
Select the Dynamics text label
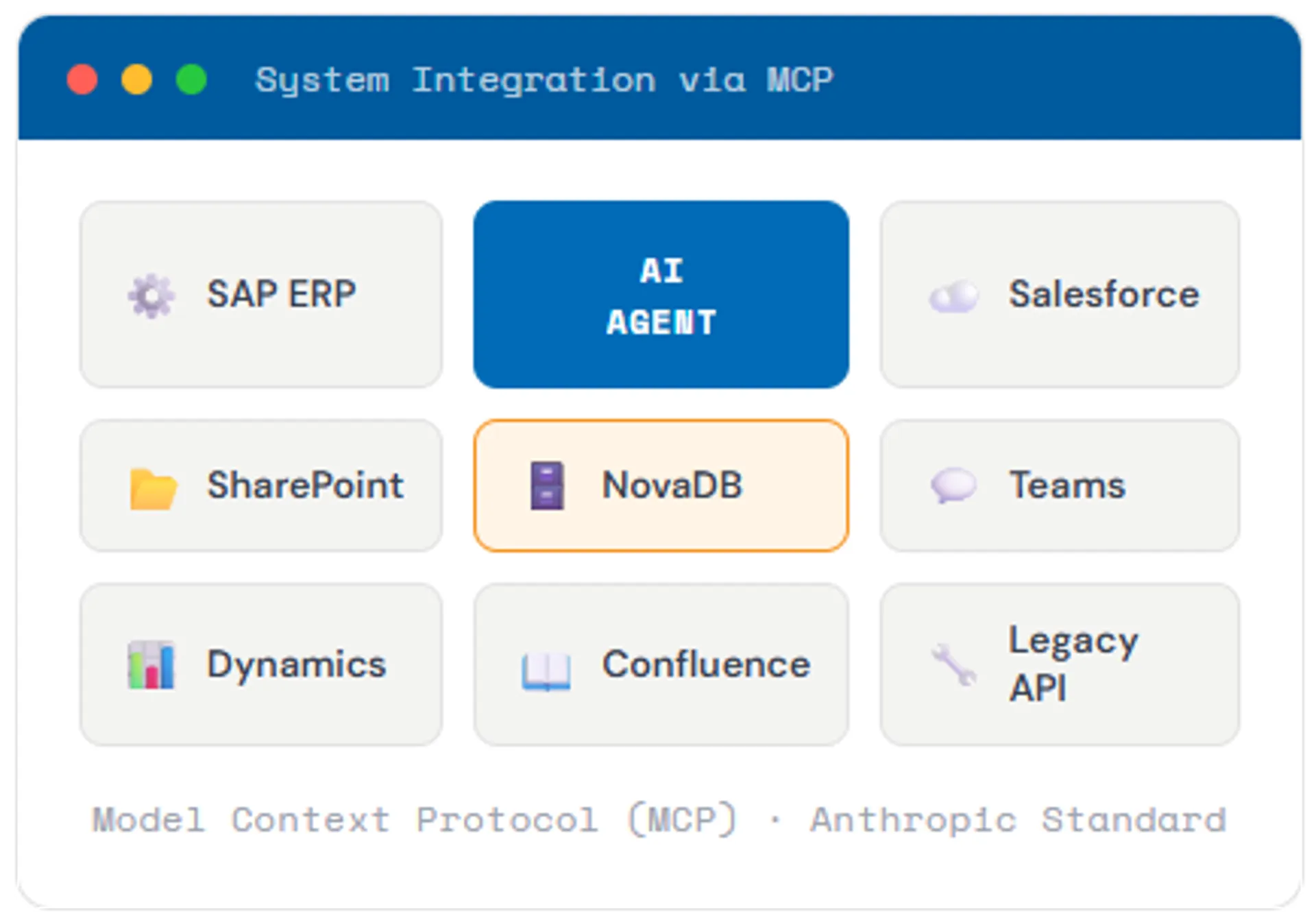coord(297,664)
